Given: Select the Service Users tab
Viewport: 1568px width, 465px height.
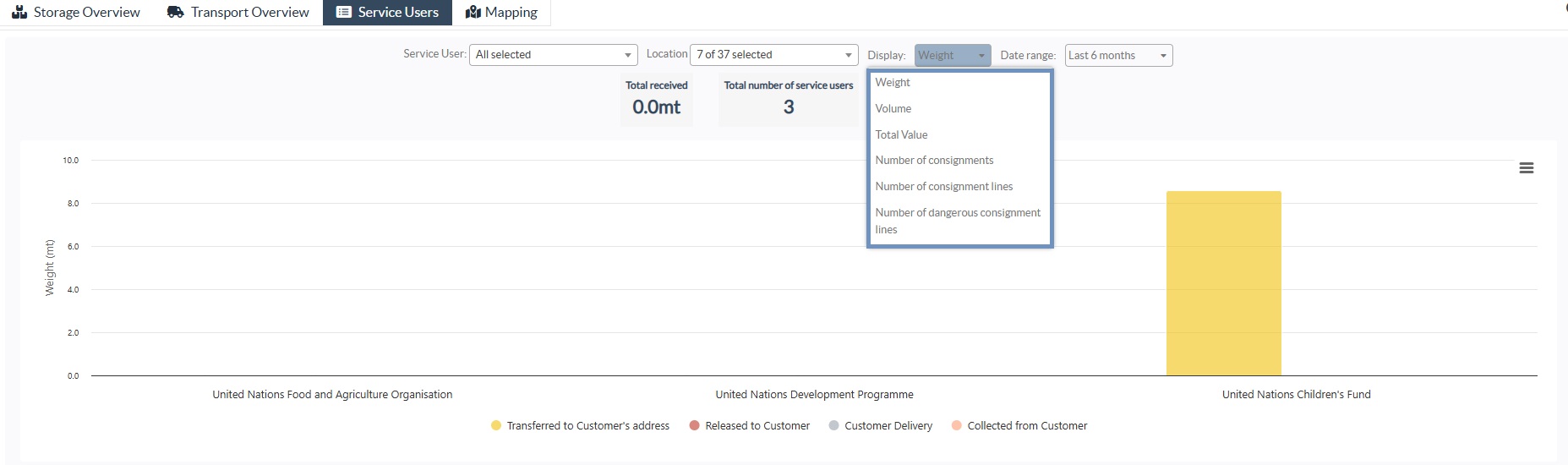Looking at the screenshot, I should (x=387, y=12).
